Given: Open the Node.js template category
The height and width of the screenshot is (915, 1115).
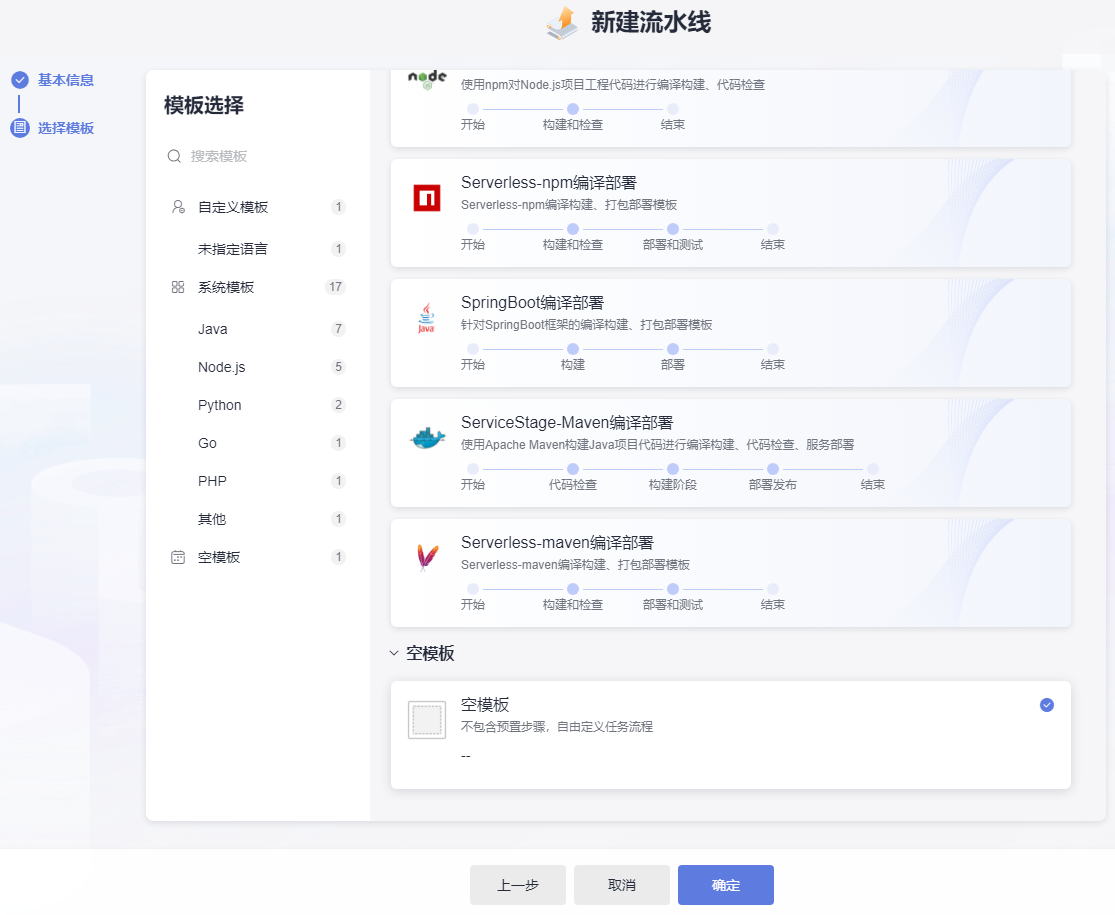Looking at the screenshot, I should tap(221, 367).
